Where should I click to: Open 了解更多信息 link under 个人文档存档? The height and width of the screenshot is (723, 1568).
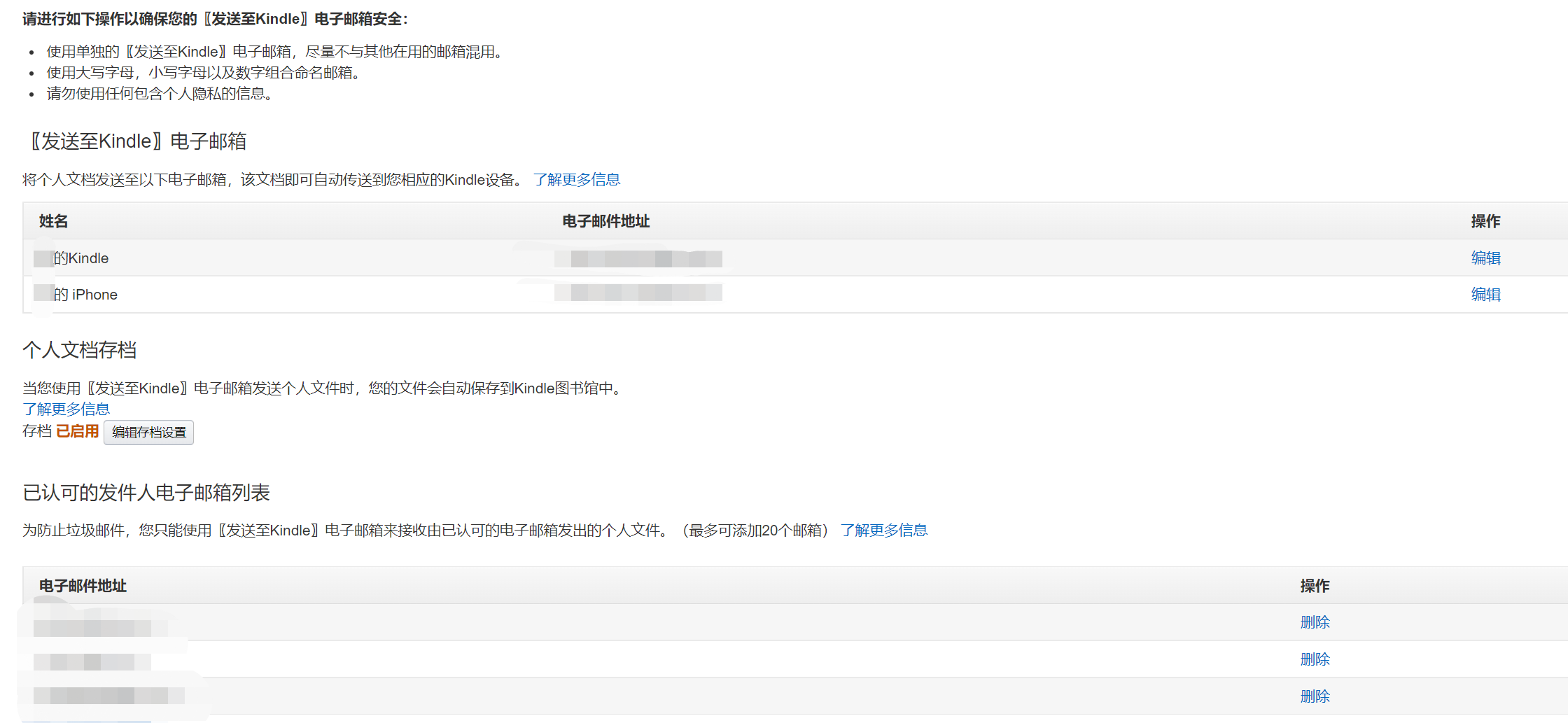pos(66,409)
